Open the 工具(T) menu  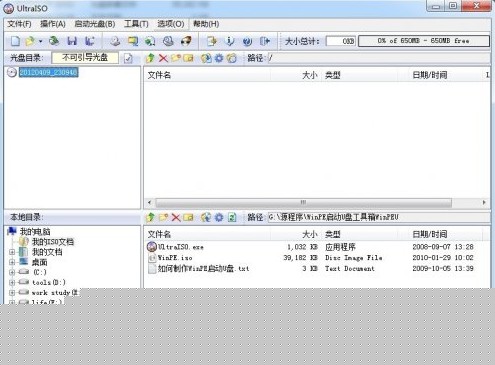pos(136,24)
